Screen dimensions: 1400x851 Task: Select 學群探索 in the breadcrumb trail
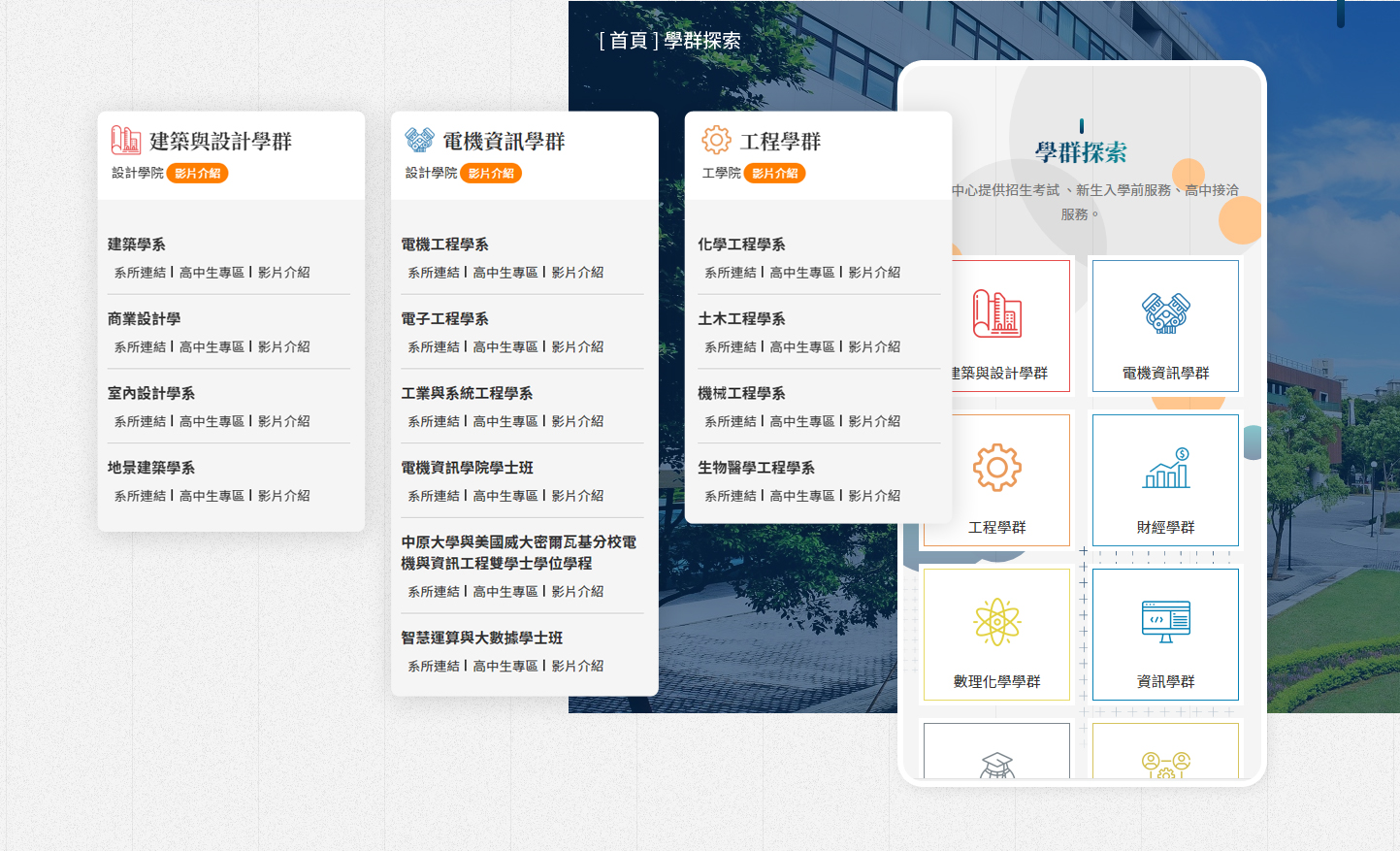(x=701, y=42)
